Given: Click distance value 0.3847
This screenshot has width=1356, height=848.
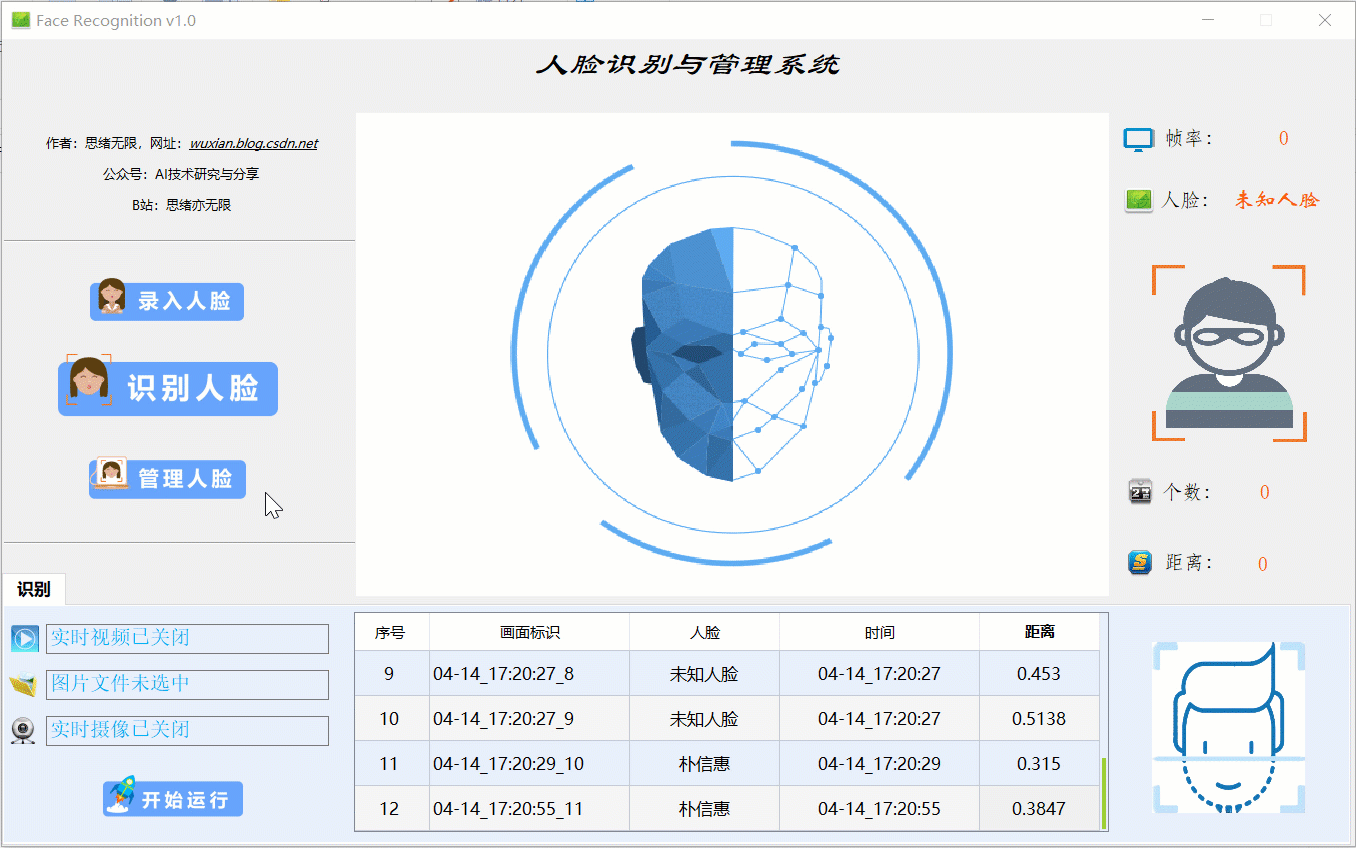Looking at the screenshot, I should coord(1039,808).
